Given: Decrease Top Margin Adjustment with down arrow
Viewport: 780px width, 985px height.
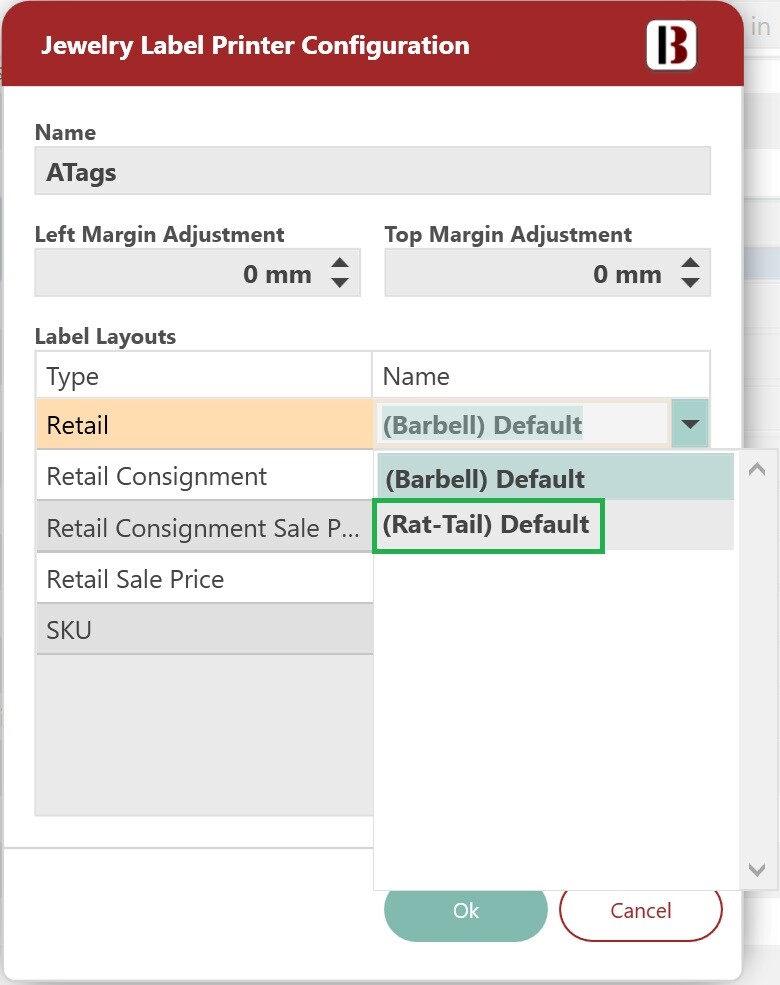Looking at the screenshot, I should tap(690, 283).
